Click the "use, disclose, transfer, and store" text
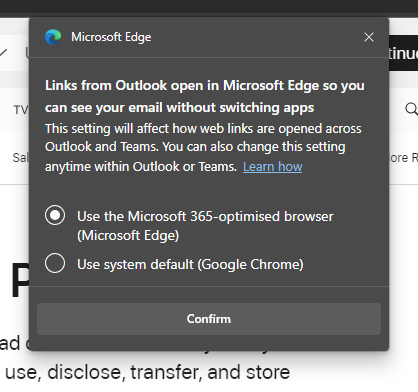 pyautogui.click(x=148, y=372)
